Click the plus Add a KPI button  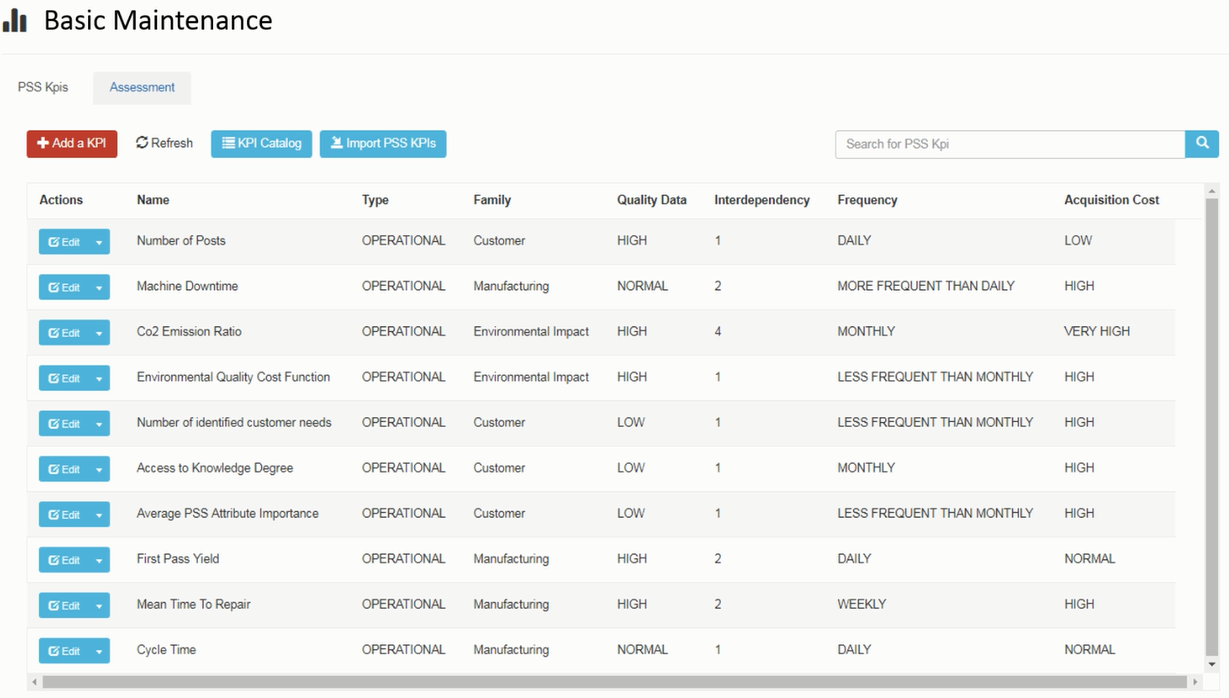(x=72, y=143)
